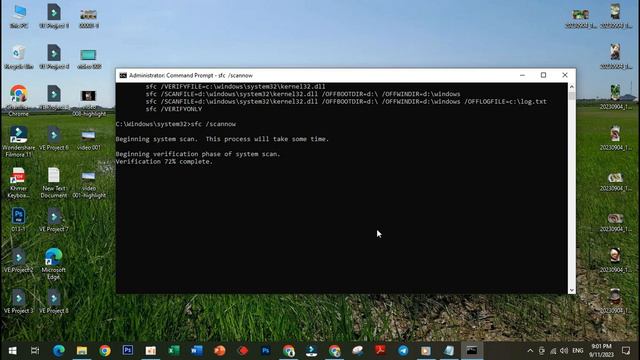Image resolution: width=640 pixels, height=360 pixels.
Task: Open the Command Prompt title bar system icon
Action: click(123, 76)
